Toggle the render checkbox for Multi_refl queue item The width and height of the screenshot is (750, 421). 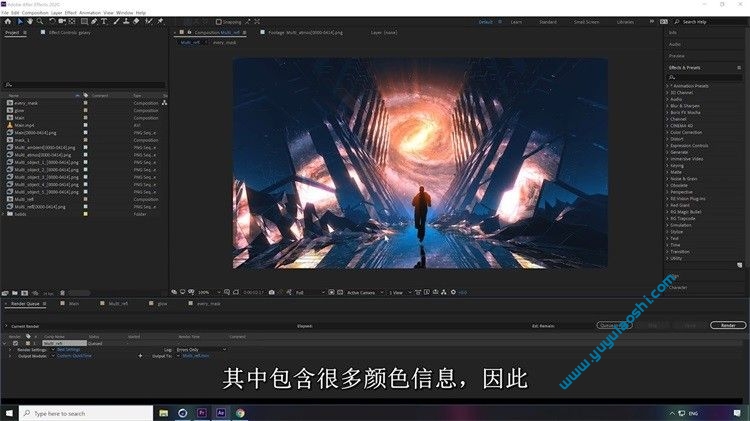(x=15, y=343)
